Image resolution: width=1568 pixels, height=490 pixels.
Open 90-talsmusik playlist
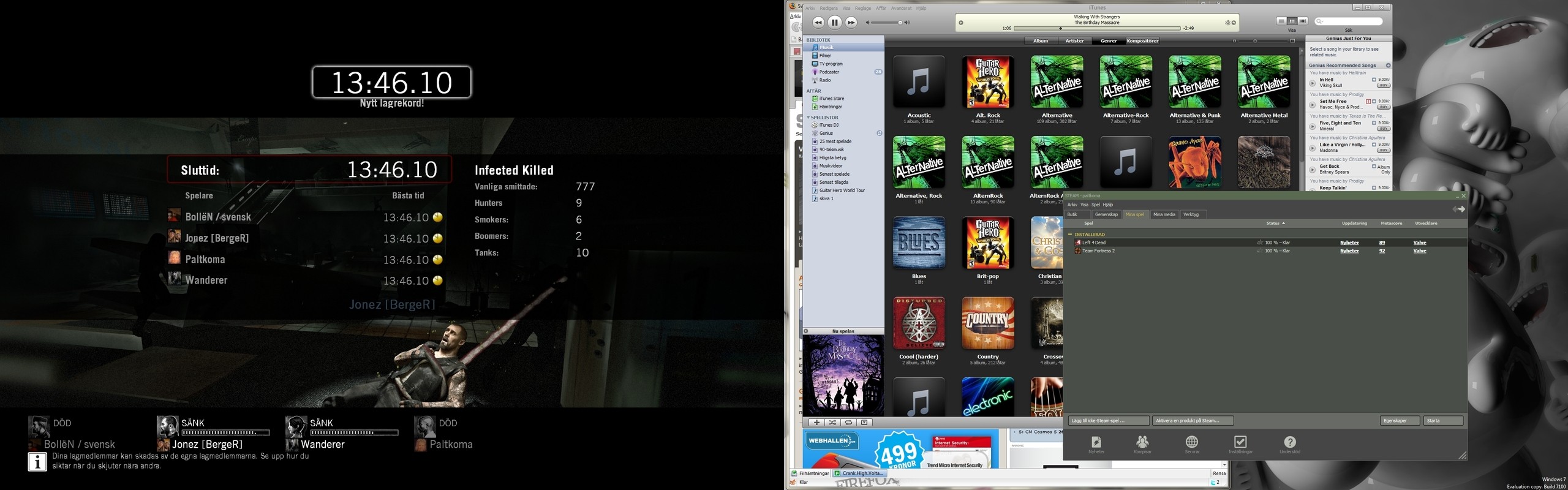tap(843, 149)
